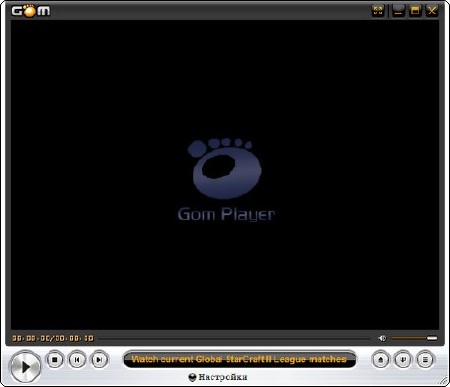
Task: Show the playlist with the three-lines icon
Action: pyautogui.click(x=425, y=360)
